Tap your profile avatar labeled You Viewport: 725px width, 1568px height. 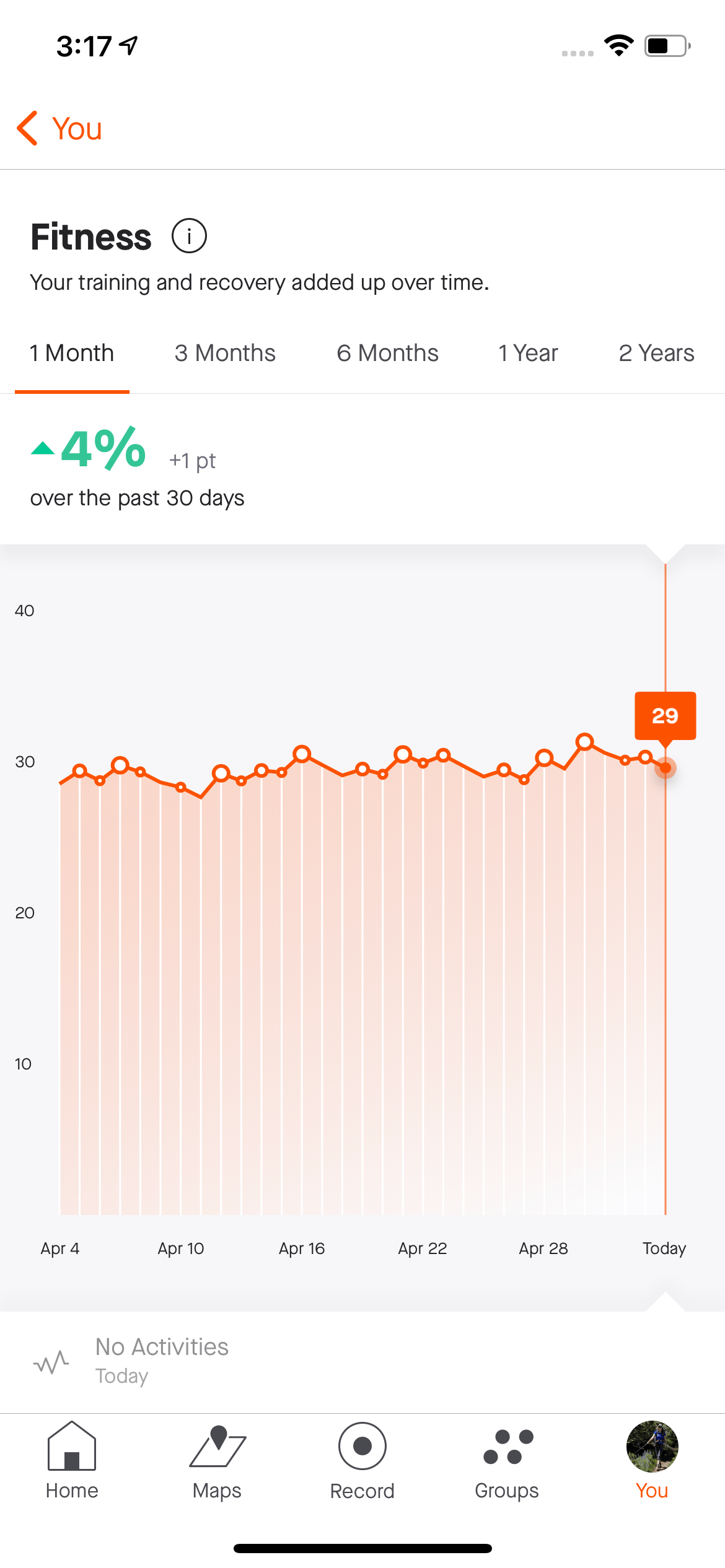coord(651,1447)
